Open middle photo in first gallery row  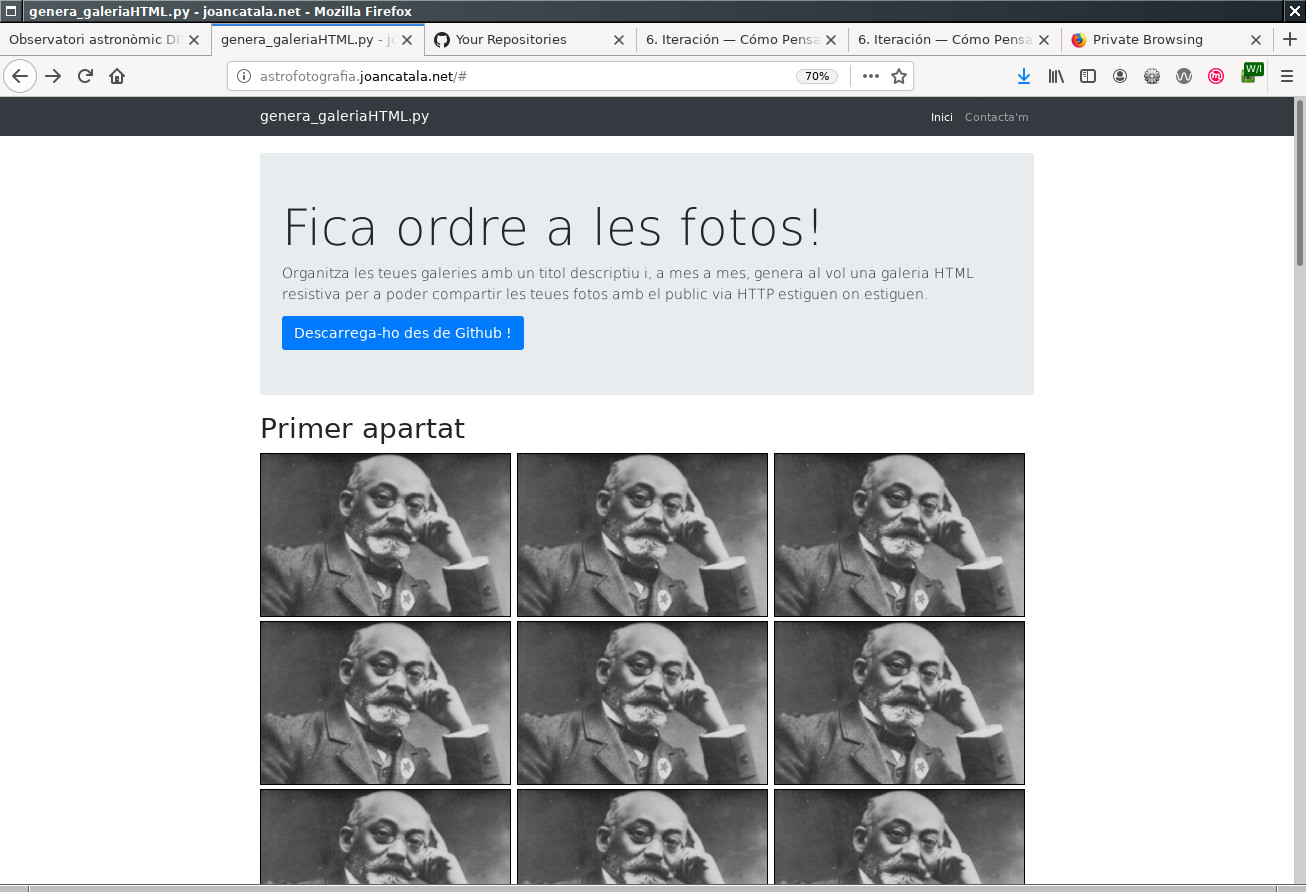642,535
